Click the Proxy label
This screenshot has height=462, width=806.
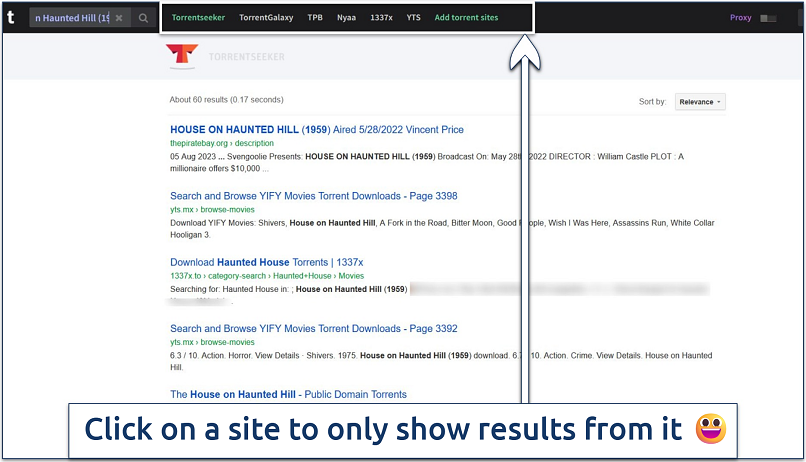pyautogui.click(x=740, y=18)
